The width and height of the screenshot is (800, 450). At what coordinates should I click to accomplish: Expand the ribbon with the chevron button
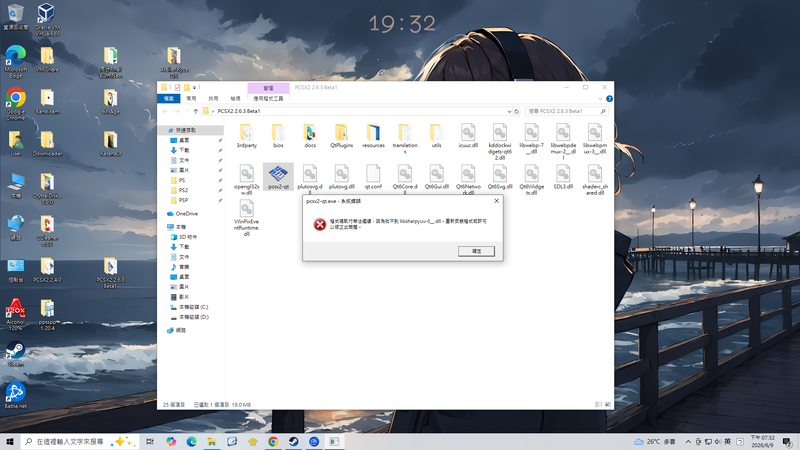pos(600,98)
